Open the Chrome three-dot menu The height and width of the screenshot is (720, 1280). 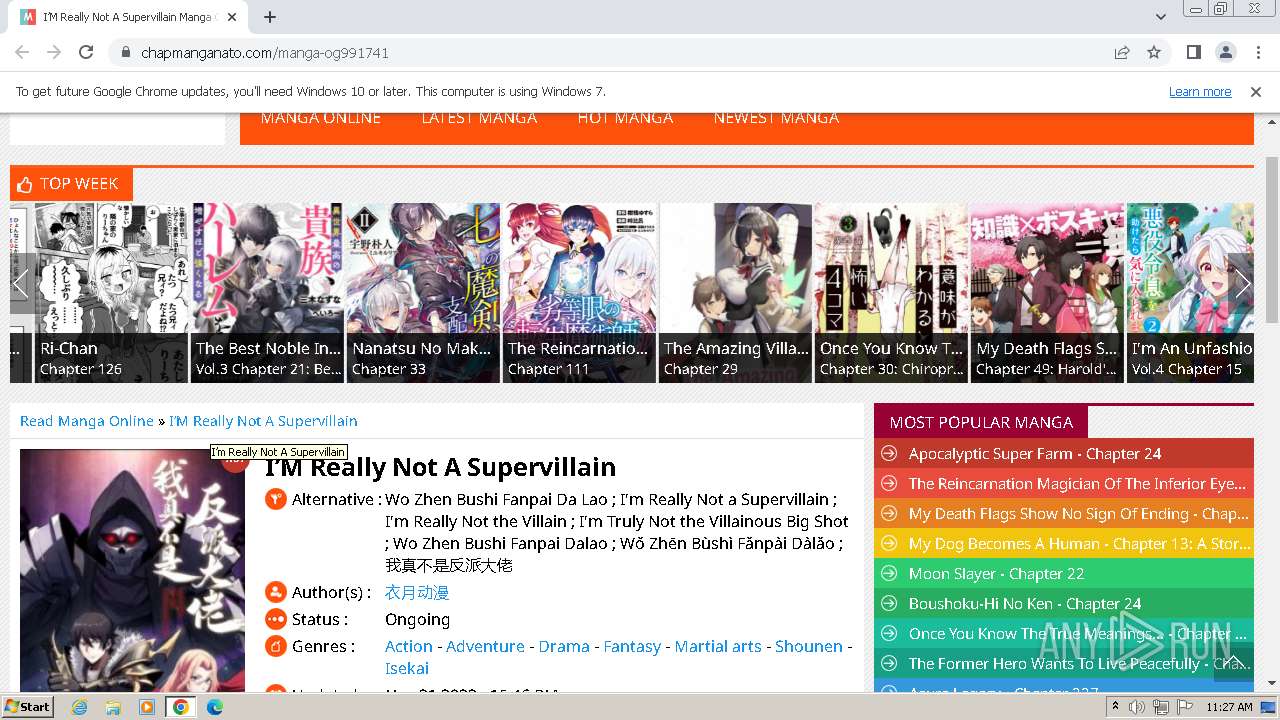(x=1256, y=52)
